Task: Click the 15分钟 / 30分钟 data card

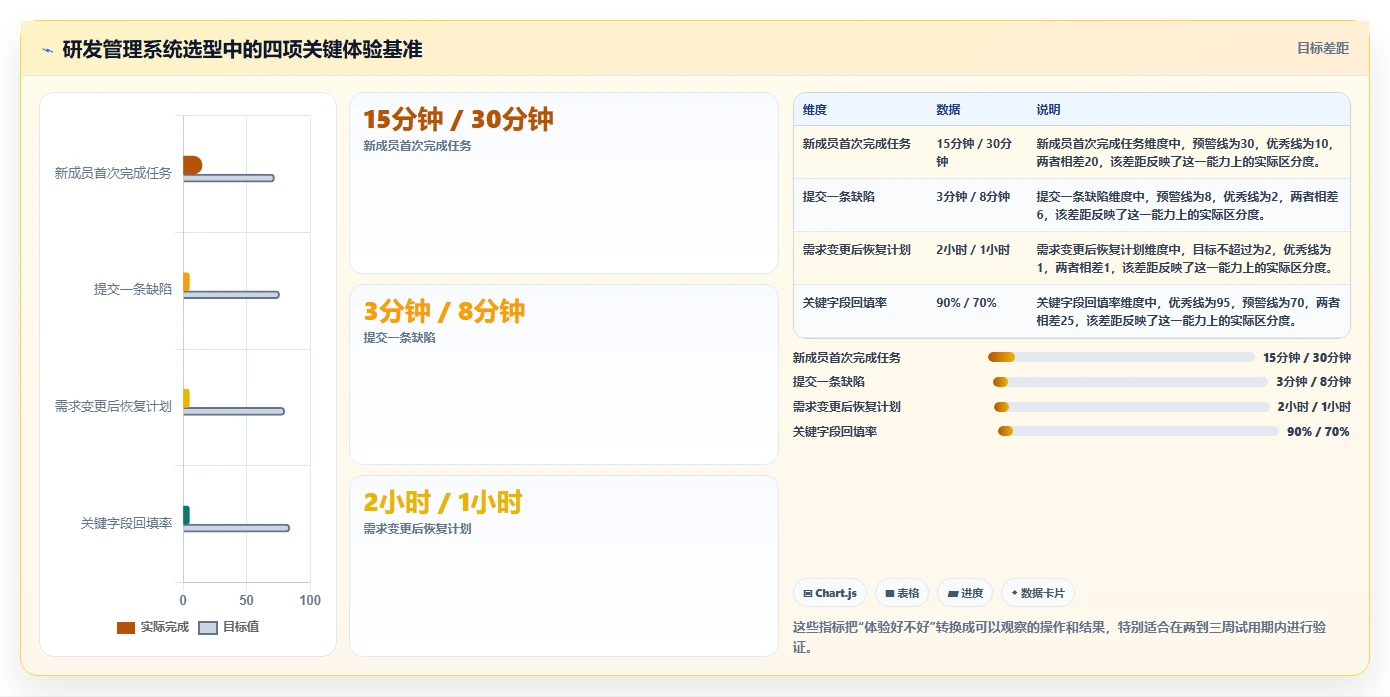Action: (x=564, y=183)
